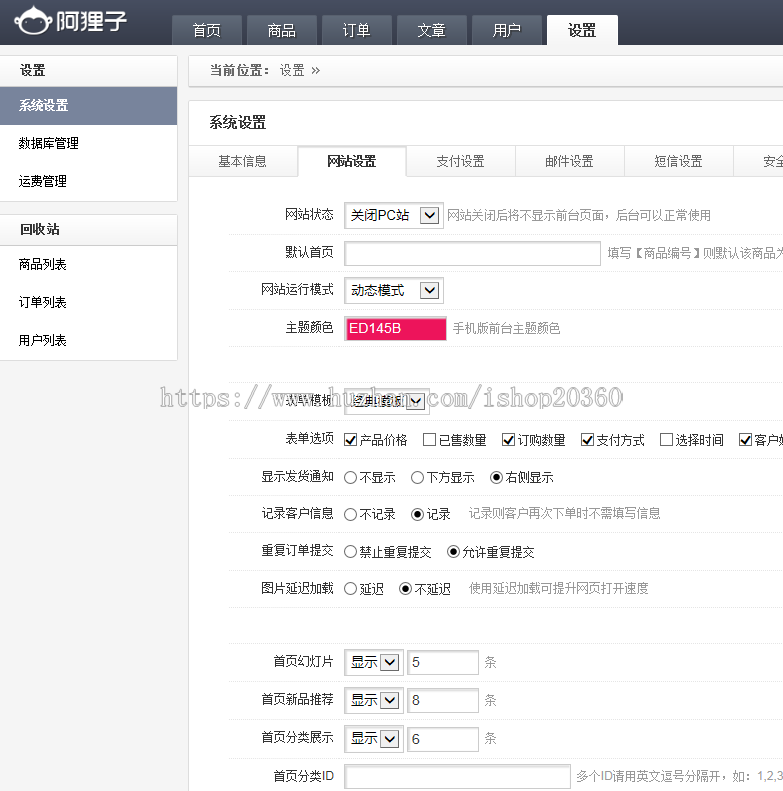Select 右侧显示 radio option

pos(496,478)
